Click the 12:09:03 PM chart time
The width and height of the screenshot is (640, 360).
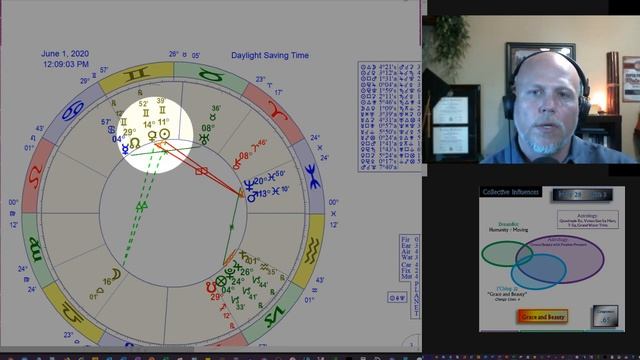point(66,64)
